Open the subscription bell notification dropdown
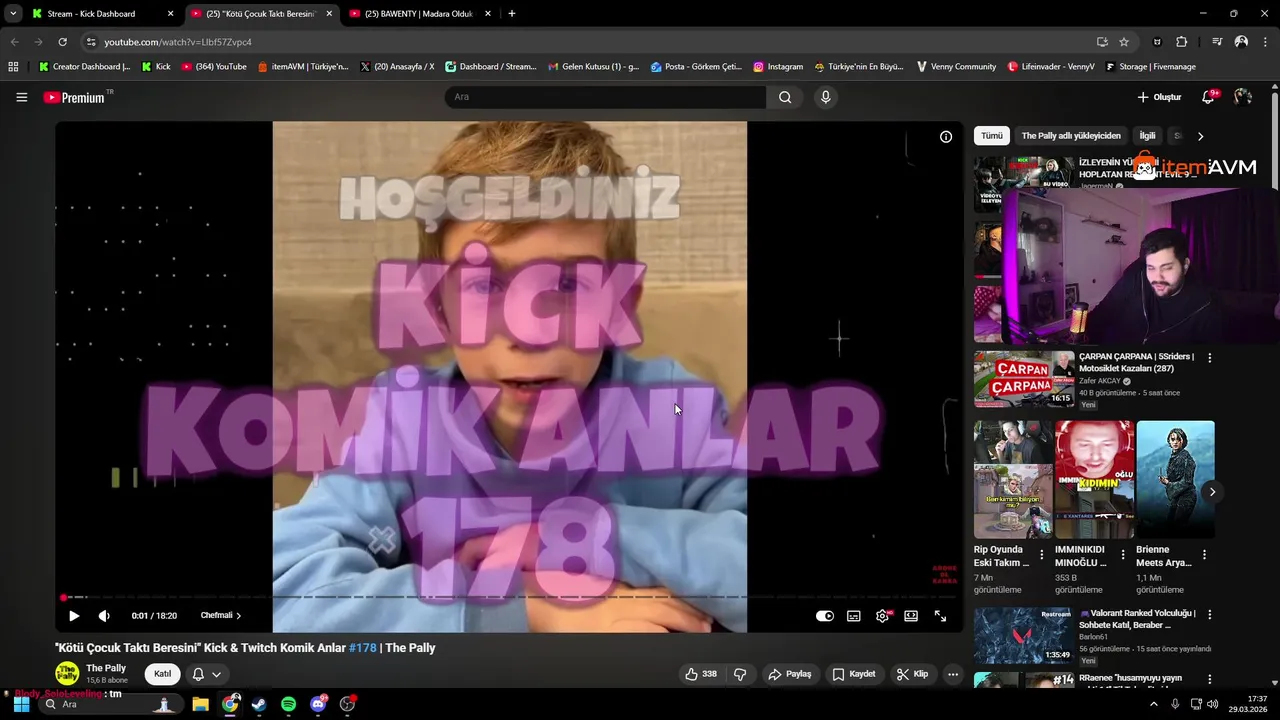The width and height of the screenshot is (1280, 720). [206, 674]
